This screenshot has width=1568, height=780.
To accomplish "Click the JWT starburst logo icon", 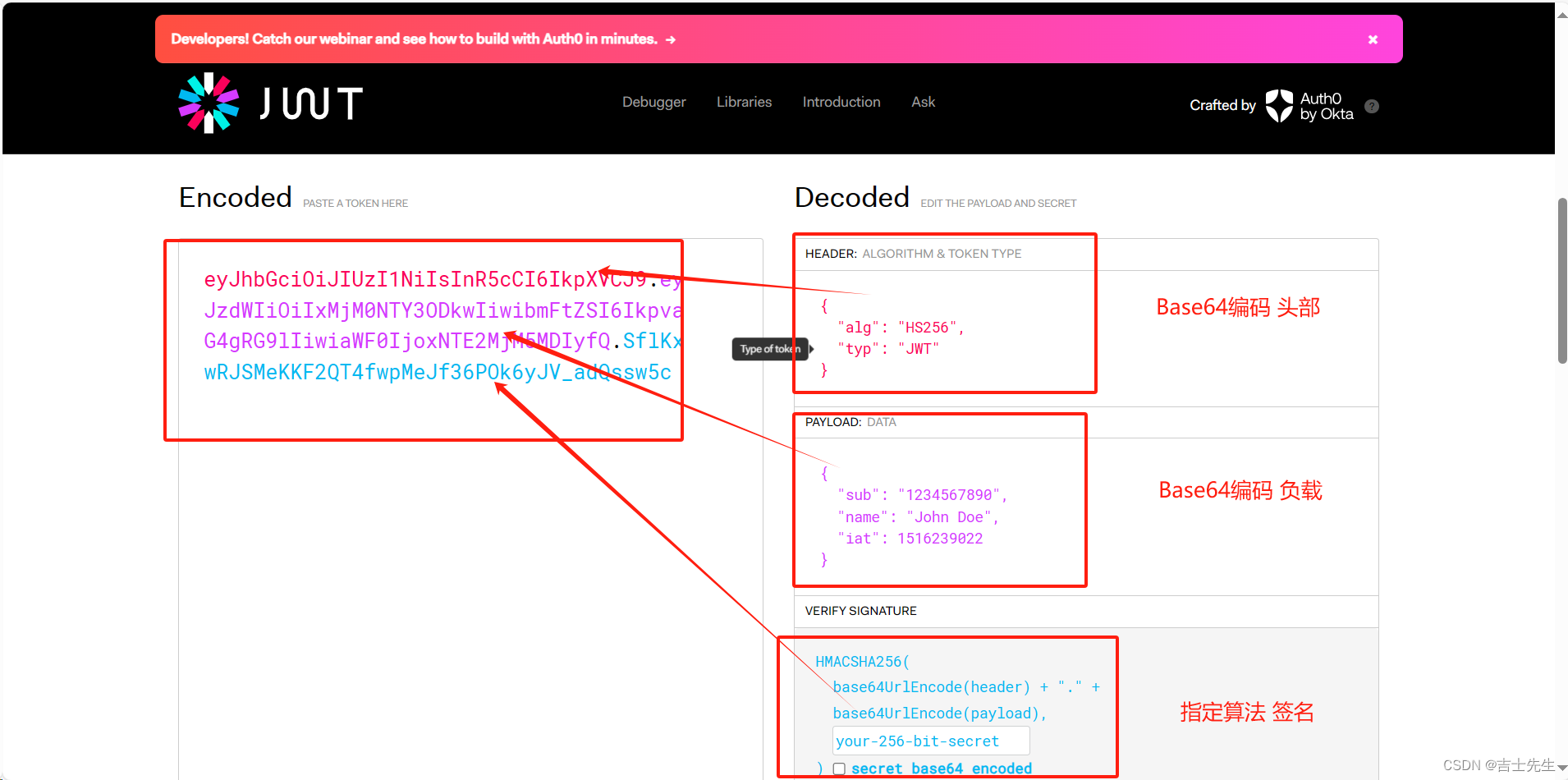I will point(209,103).
